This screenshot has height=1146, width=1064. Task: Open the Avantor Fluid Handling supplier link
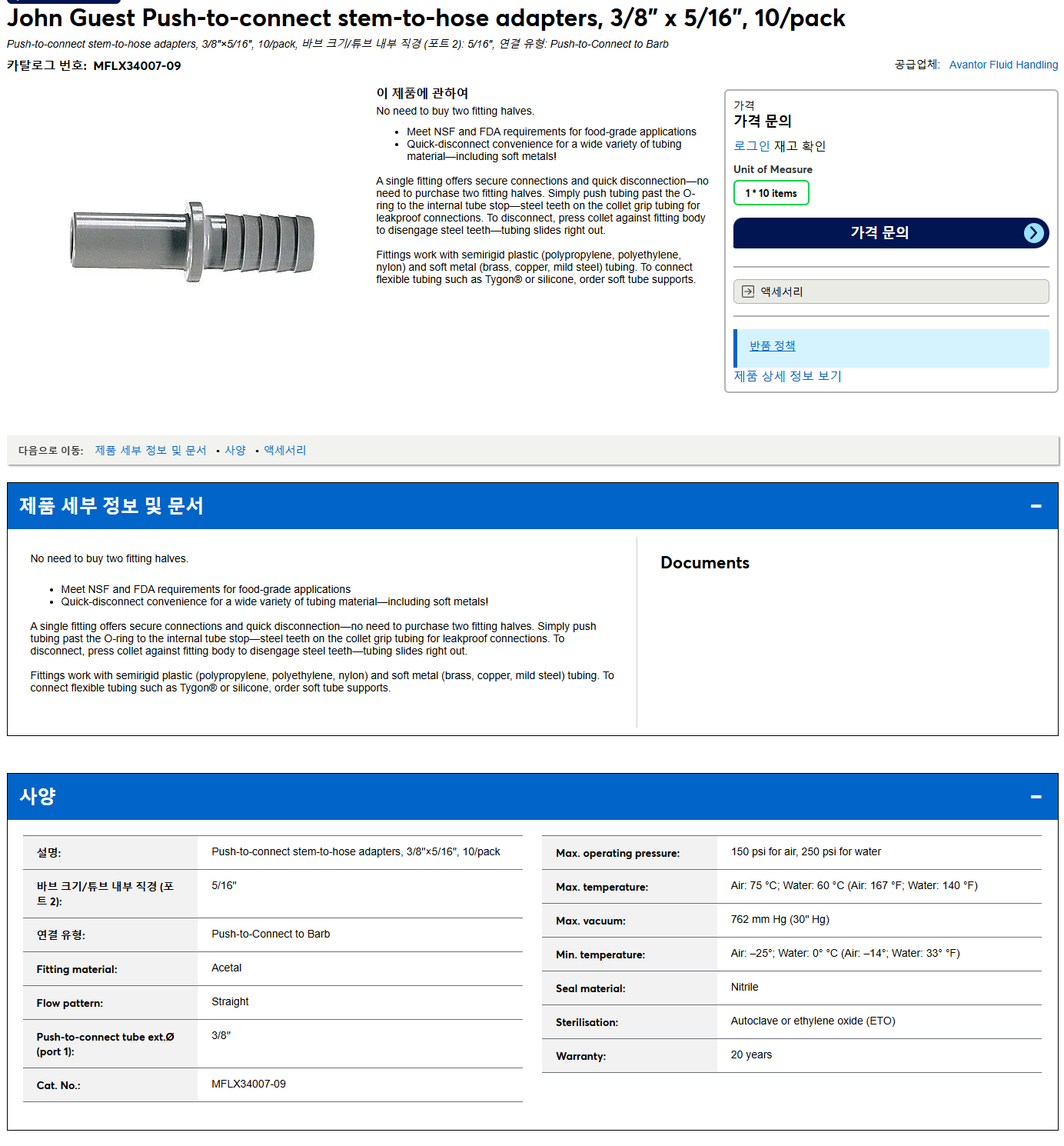1003,65
